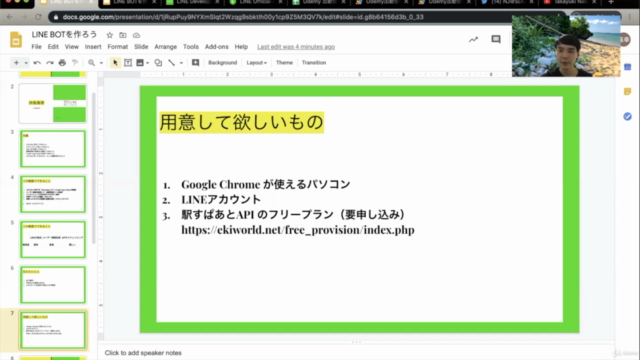Open the Add-ons menu
Screen dimensions: 640x360
(216, 47)
